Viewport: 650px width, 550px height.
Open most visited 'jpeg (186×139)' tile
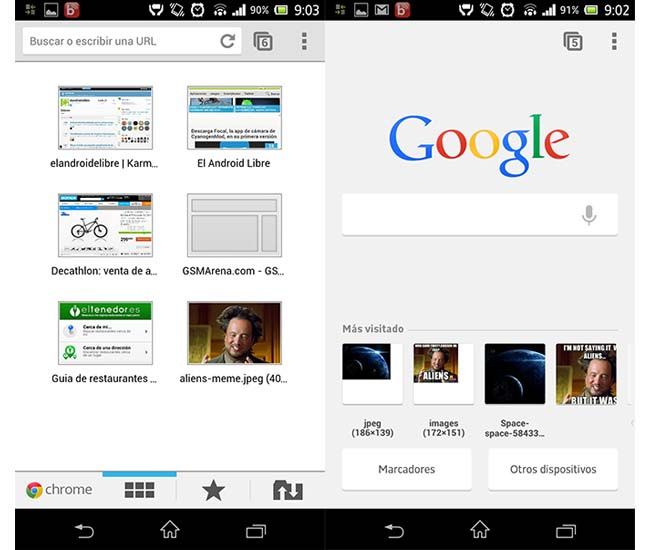(372, 373)
